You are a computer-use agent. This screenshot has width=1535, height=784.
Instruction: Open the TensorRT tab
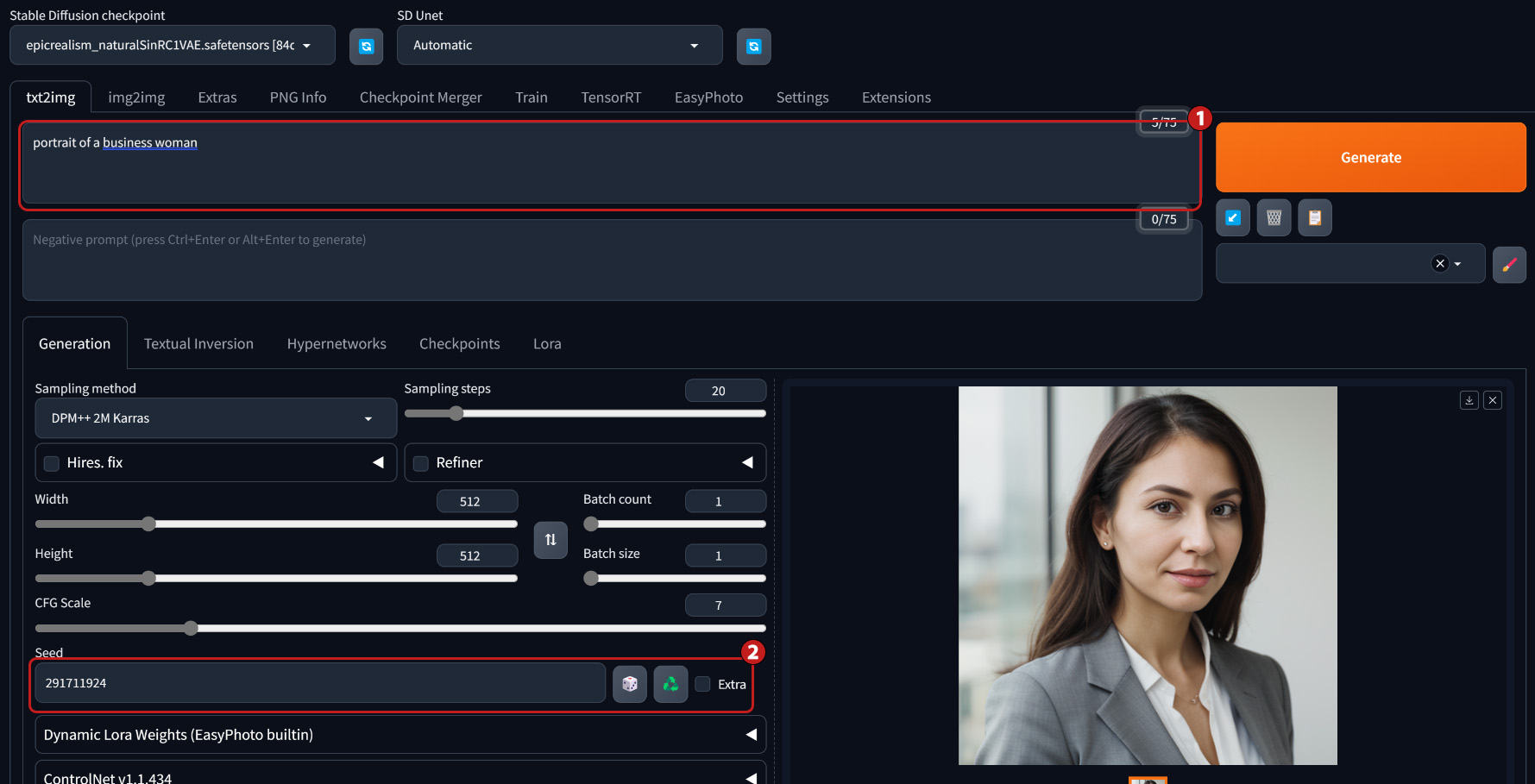click(x=611, y=97)
